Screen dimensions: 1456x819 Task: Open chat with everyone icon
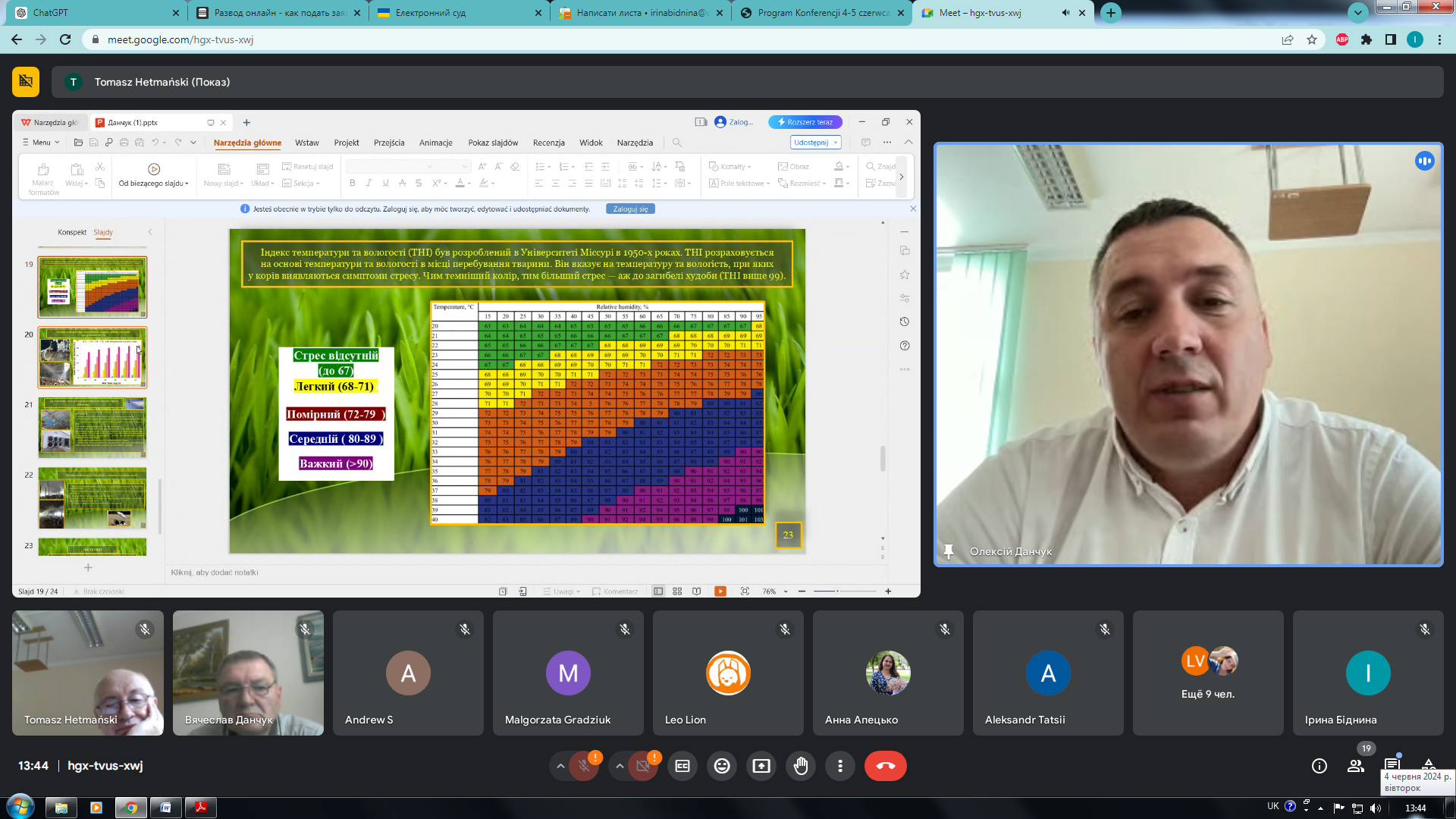pos(1392,764)
